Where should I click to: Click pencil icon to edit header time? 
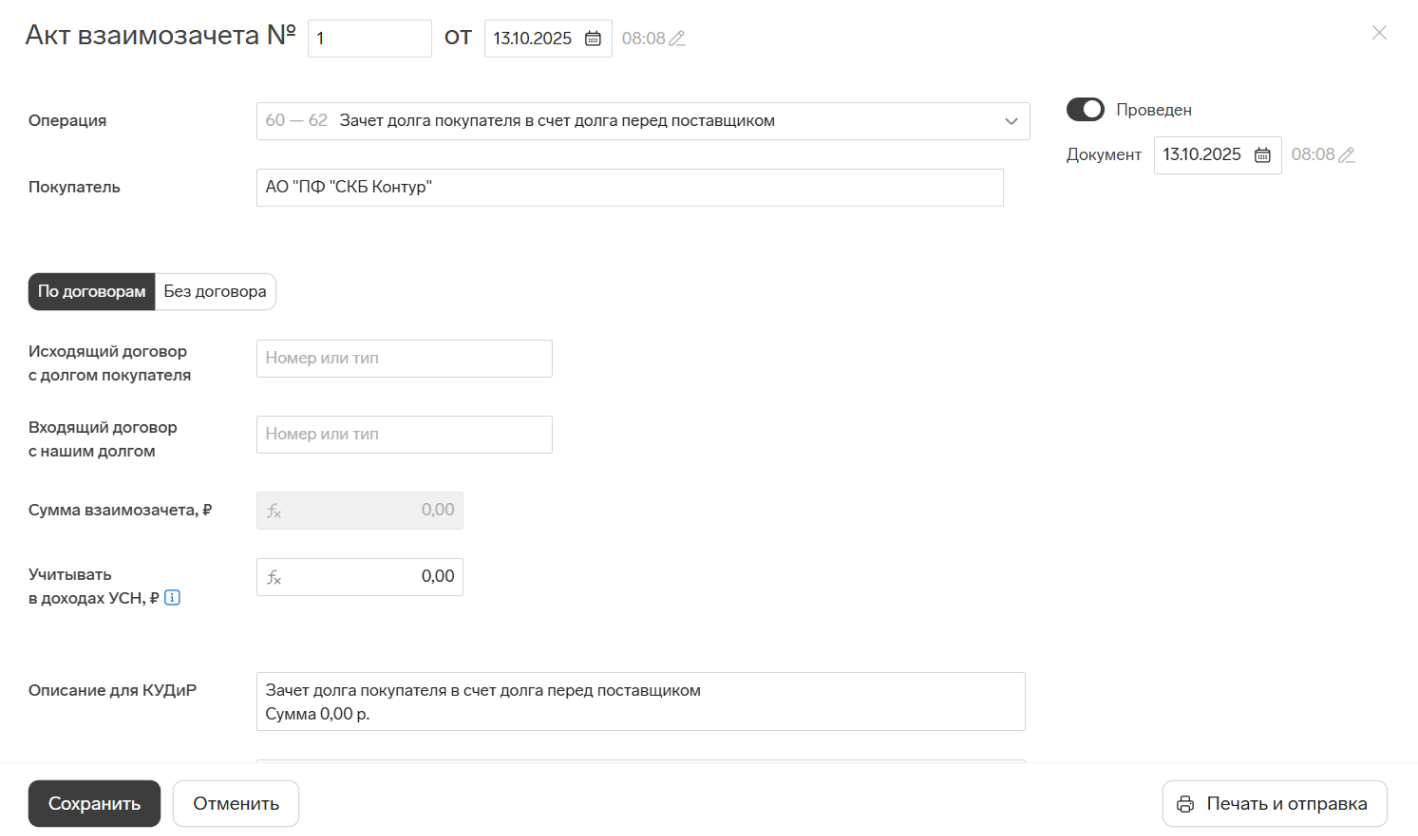tap(677, 39)
